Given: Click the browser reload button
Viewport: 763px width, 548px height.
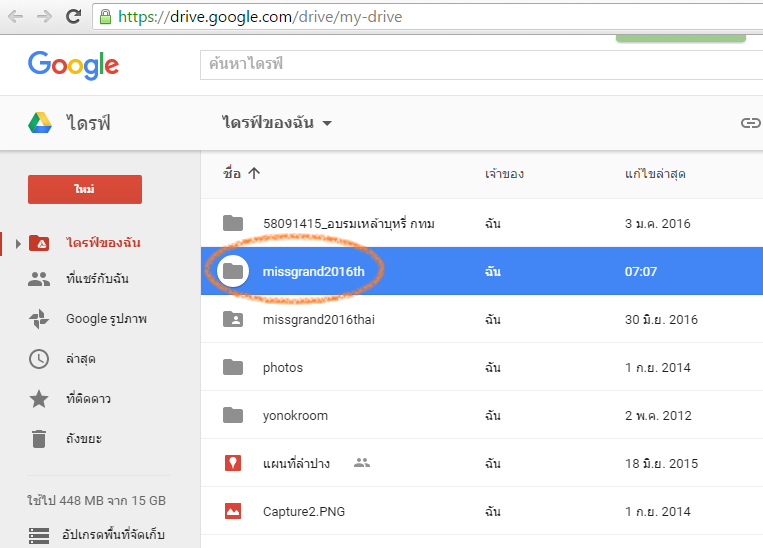Looking at the screenshot, I should (73, 17).
